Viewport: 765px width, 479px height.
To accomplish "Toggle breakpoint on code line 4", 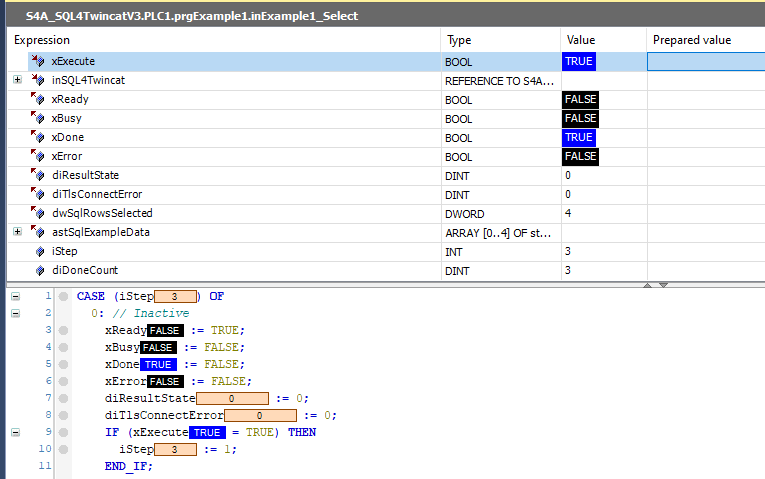I will click(x=63, y=347).
